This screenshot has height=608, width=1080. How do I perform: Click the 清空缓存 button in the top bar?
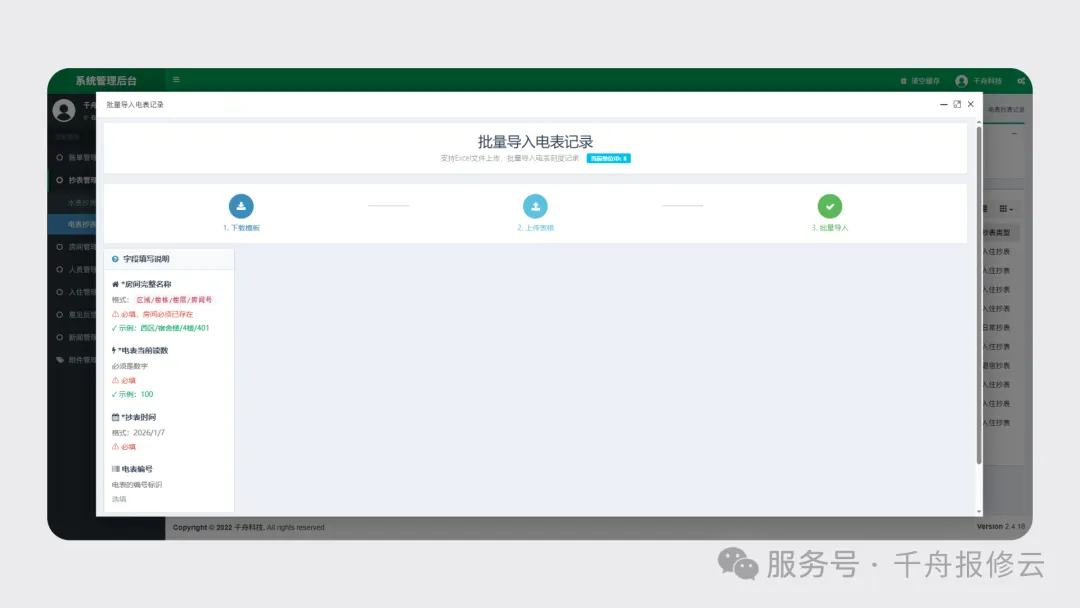tap(927, 81)
